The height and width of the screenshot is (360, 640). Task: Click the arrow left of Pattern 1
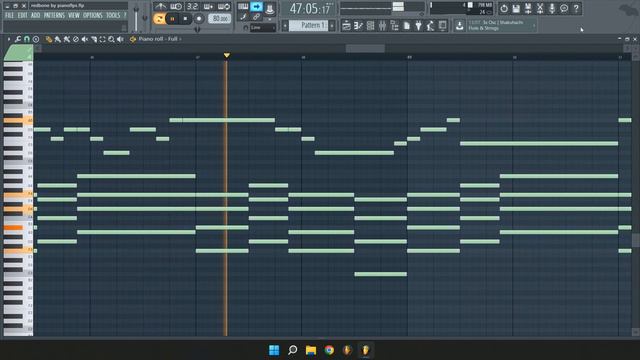pyautogui.click(x=285, y=26)
